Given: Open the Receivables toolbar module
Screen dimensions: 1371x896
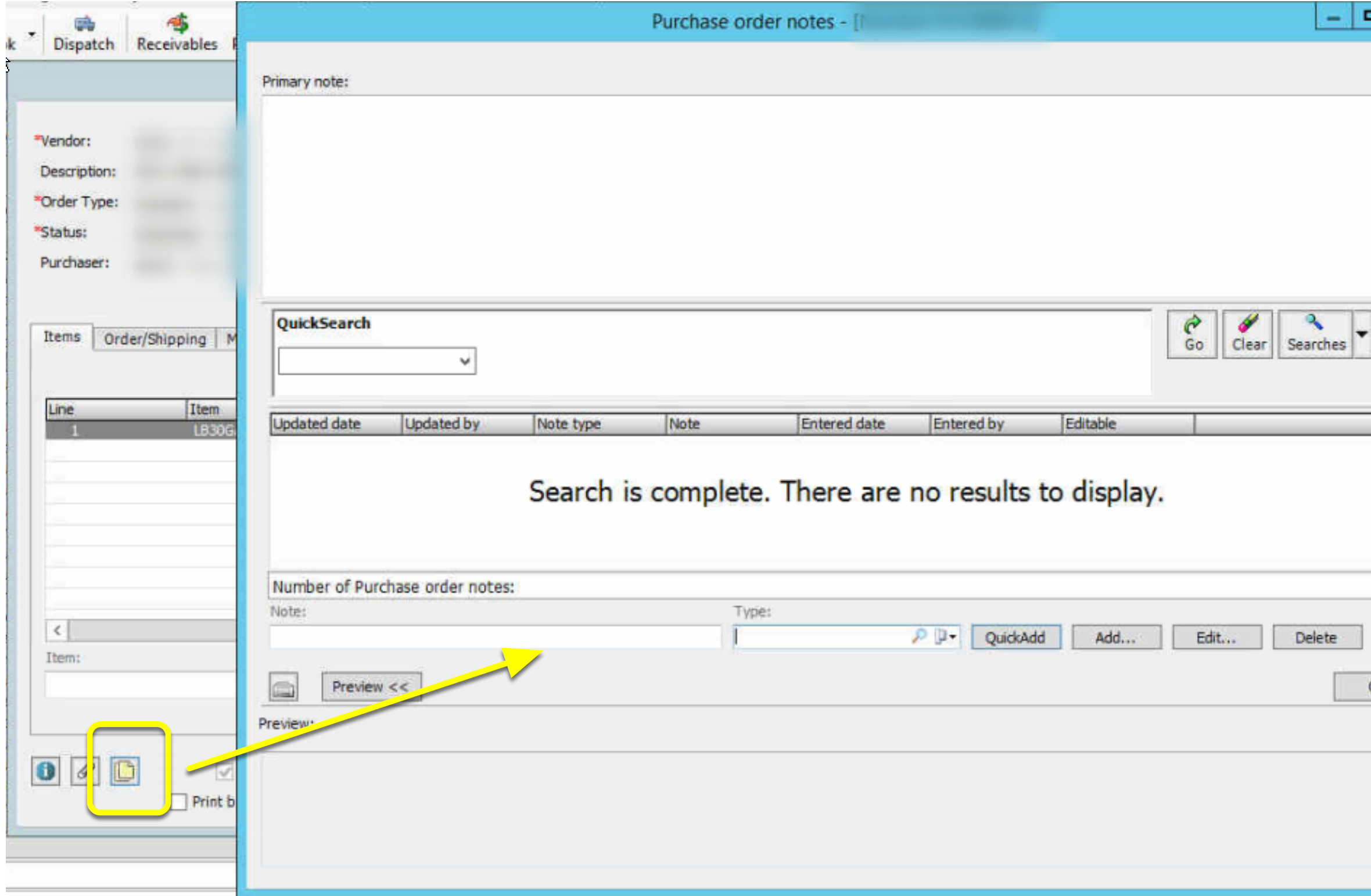Looking at the screenshot, I should pos(177,33).
